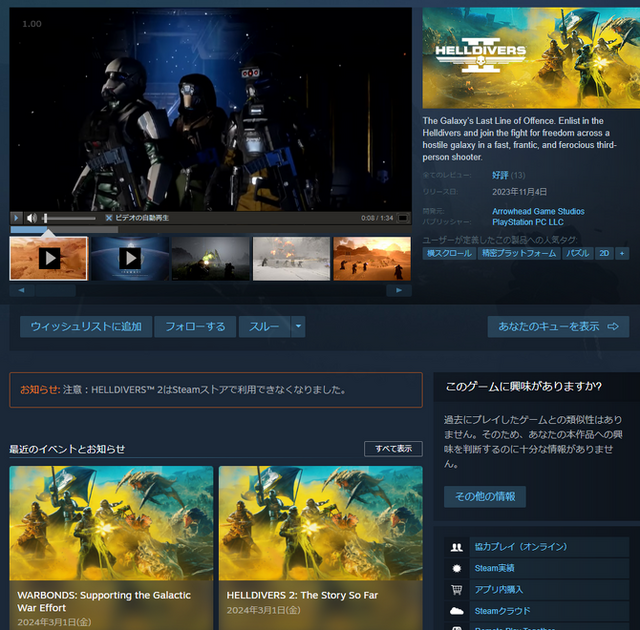Click フォローする button
Image resolution: width=640 pixels, height=630 pixels.
(195, 326)
